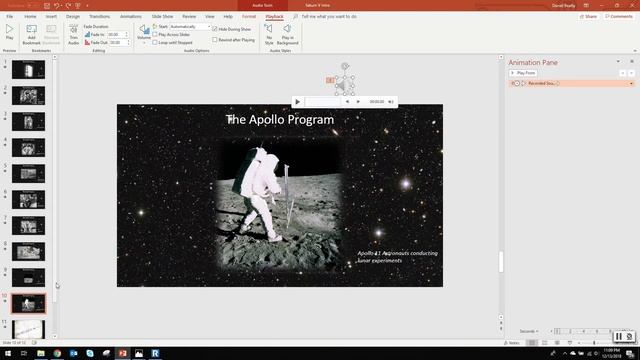Show hidden system tray icons chevron
The width and height of the screenshot is (640, 360).
565,353
